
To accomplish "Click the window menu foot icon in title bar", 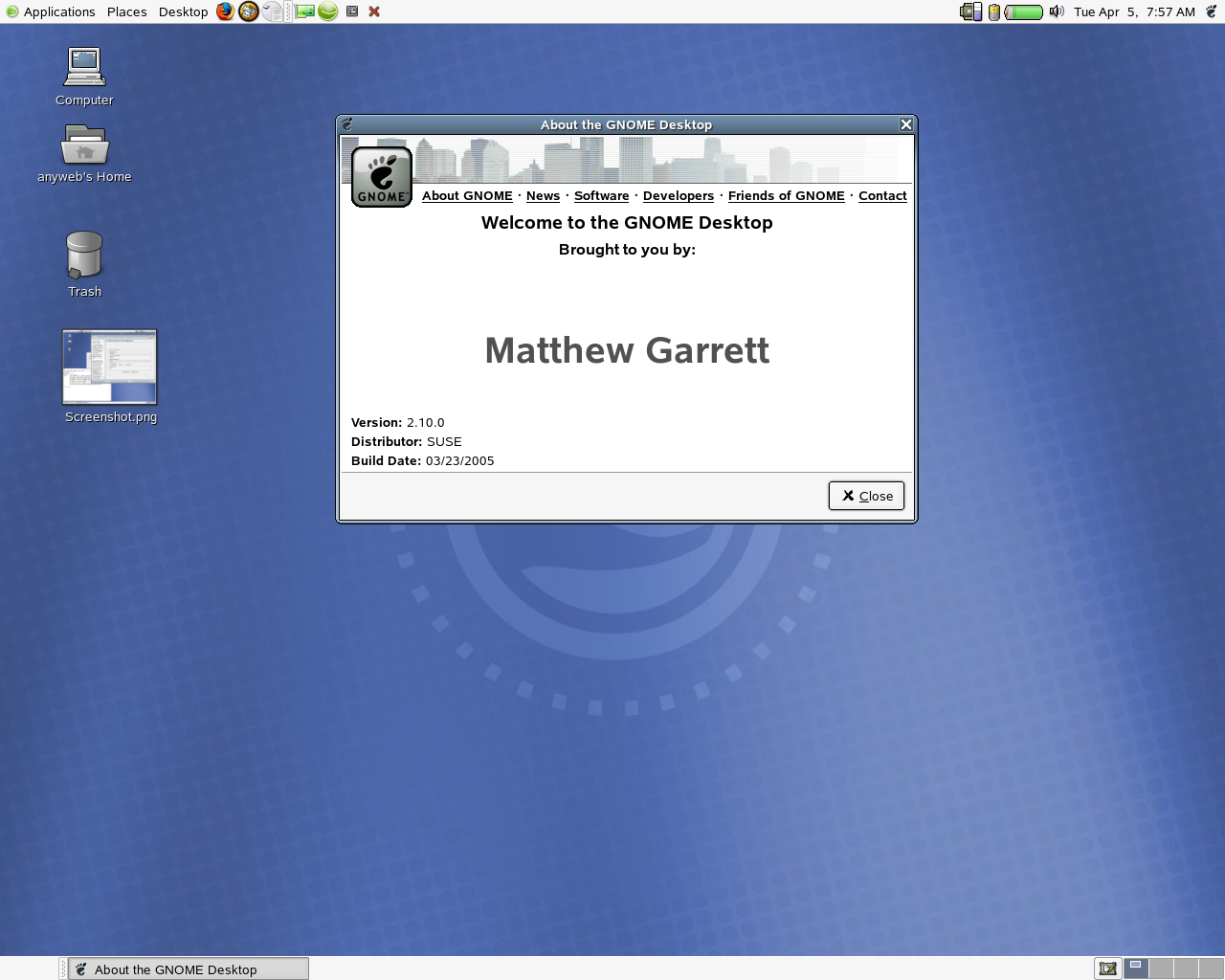I will pos(347,124).
